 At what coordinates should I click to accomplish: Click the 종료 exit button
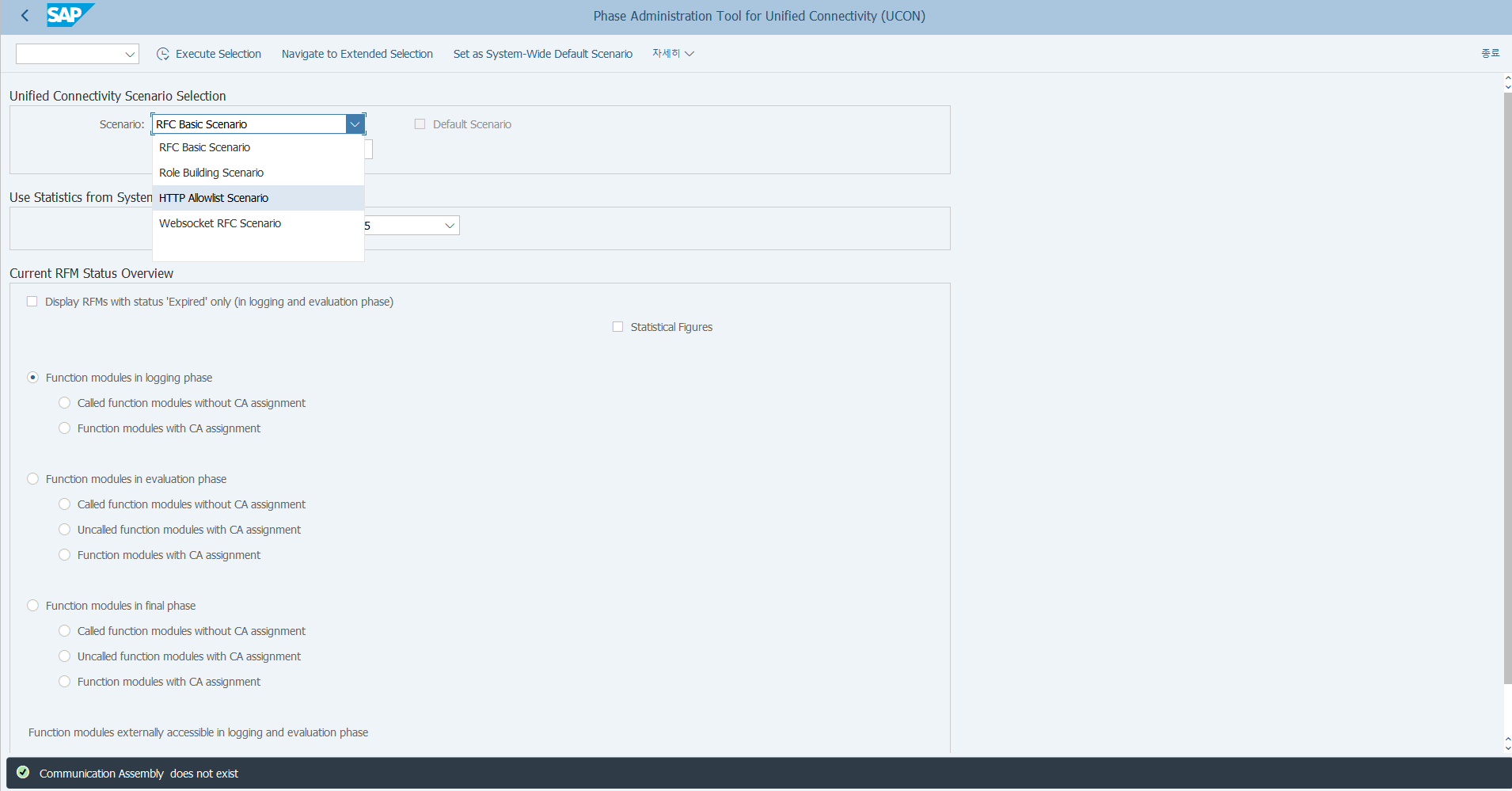[x=1491, y=53]
